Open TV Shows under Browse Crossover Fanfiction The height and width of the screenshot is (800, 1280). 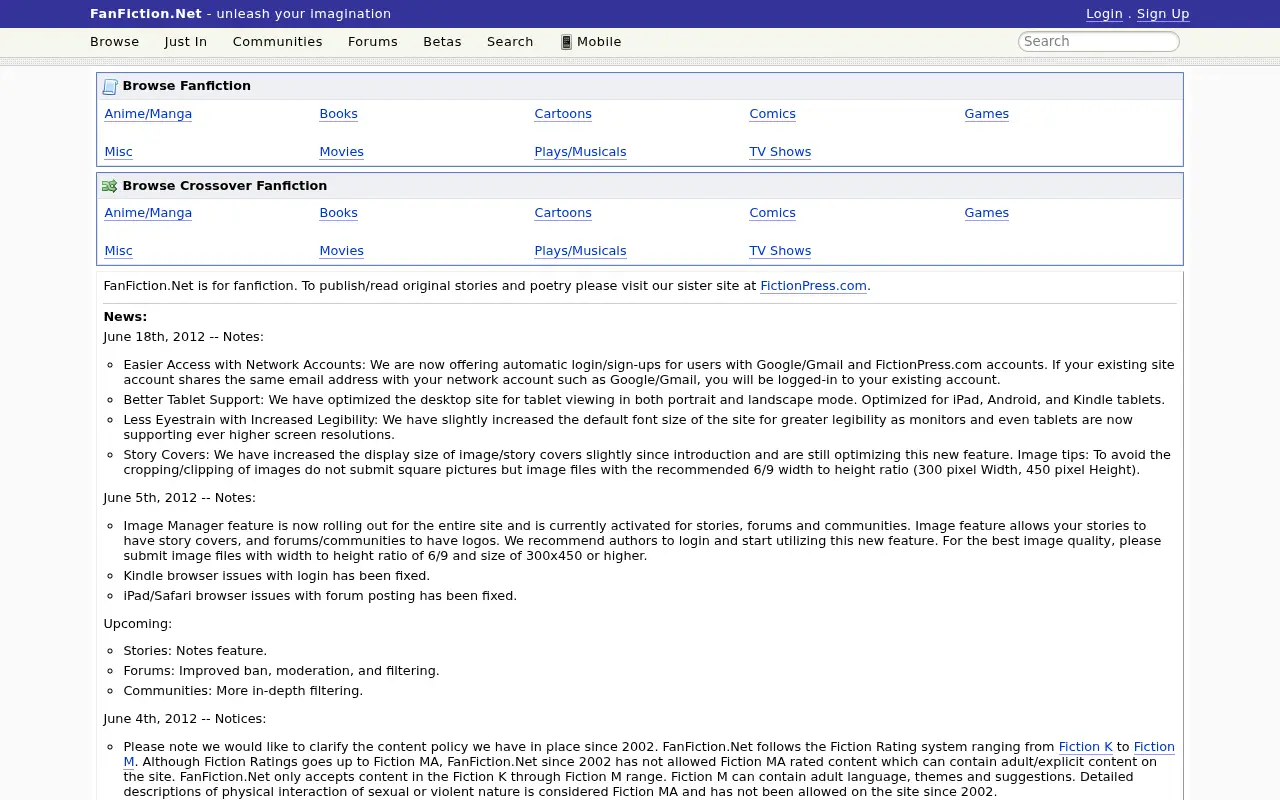(780, 251)
